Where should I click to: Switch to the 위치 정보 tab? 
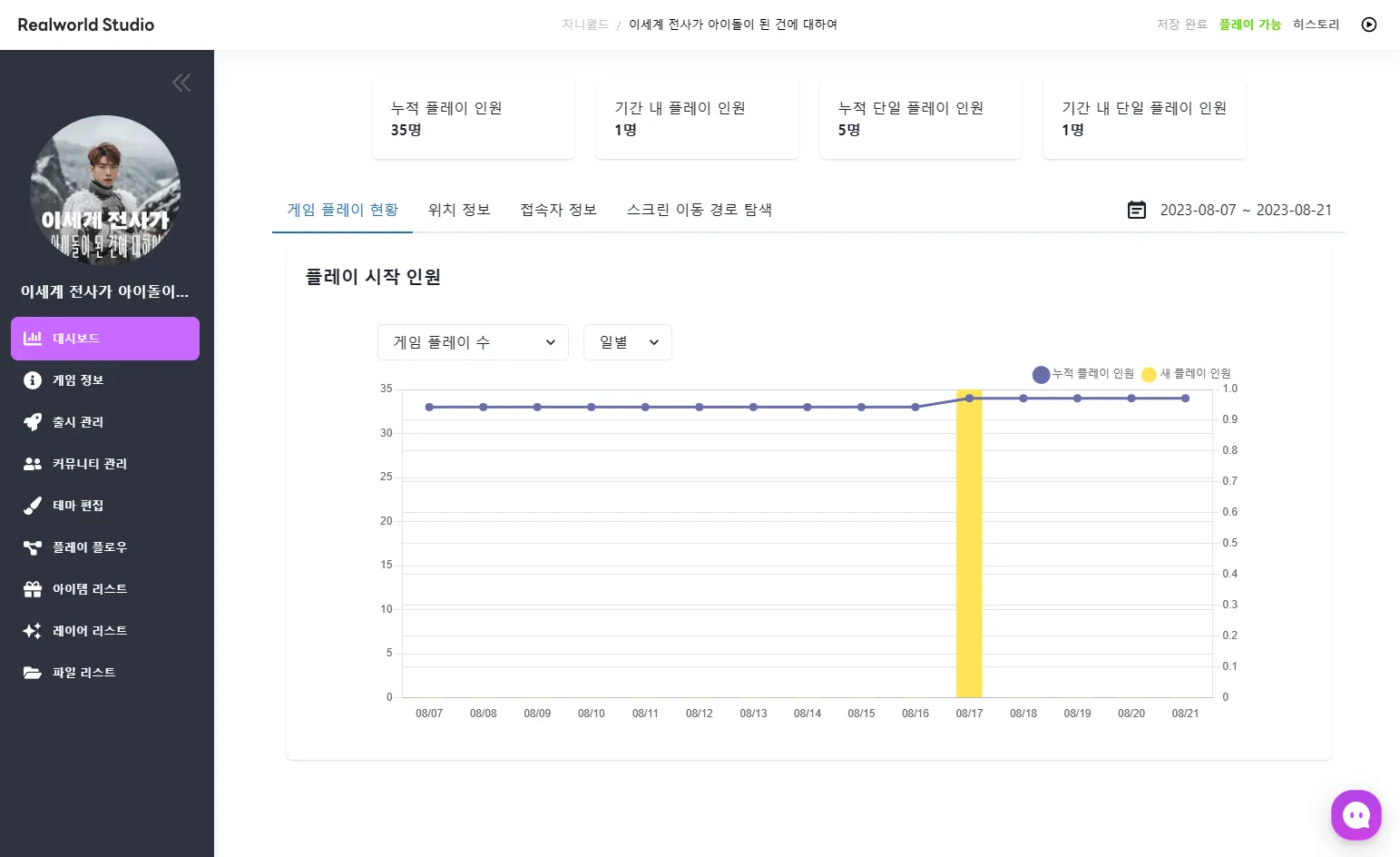(x=459, y=210)
